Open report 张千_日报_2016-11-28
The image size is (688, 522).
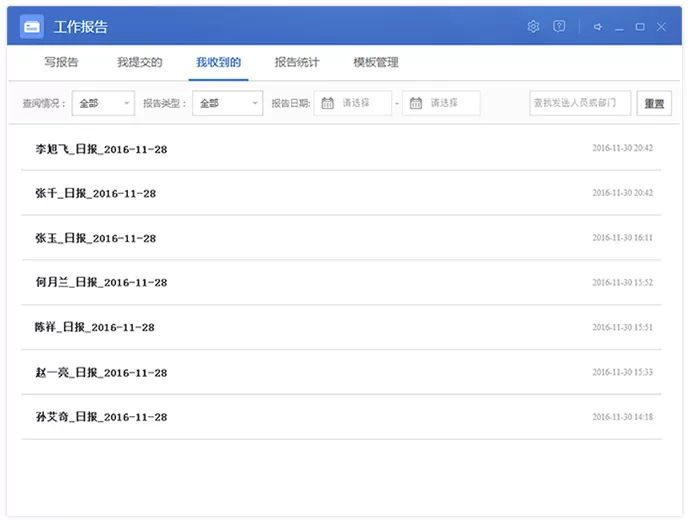(x=341, y=193)
